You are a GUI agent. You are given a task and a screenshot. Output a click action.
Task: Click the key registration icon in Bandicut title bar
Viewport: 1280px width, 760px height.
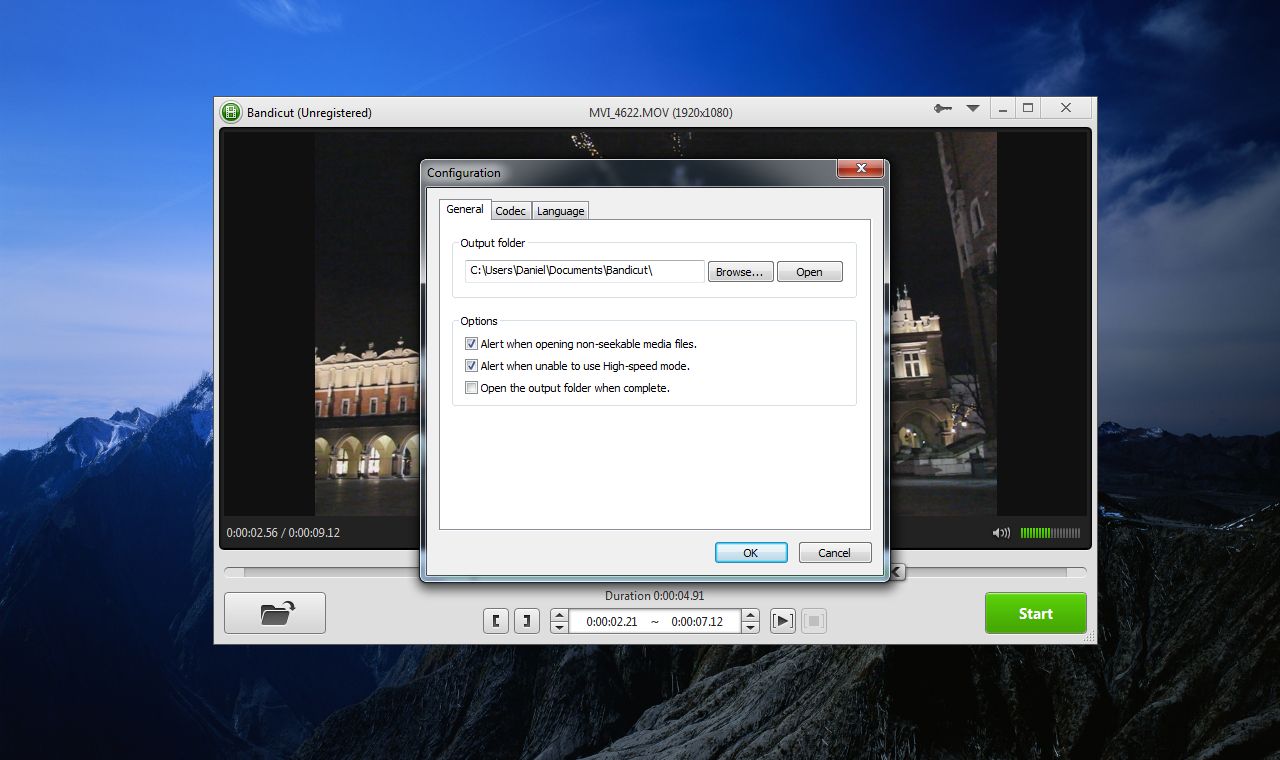click(x=942, y=108)
